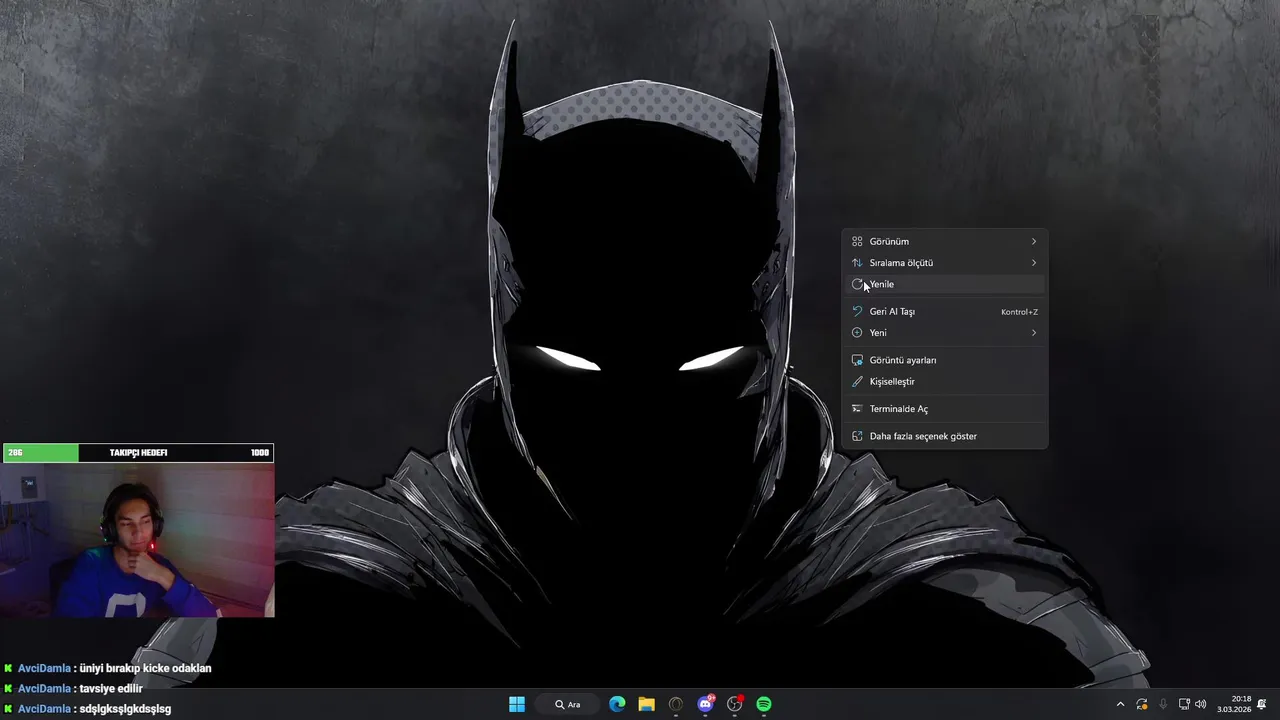The image size is (1280, 720).
Task: Select Terminalde Aç
Action: click(945, 409)
